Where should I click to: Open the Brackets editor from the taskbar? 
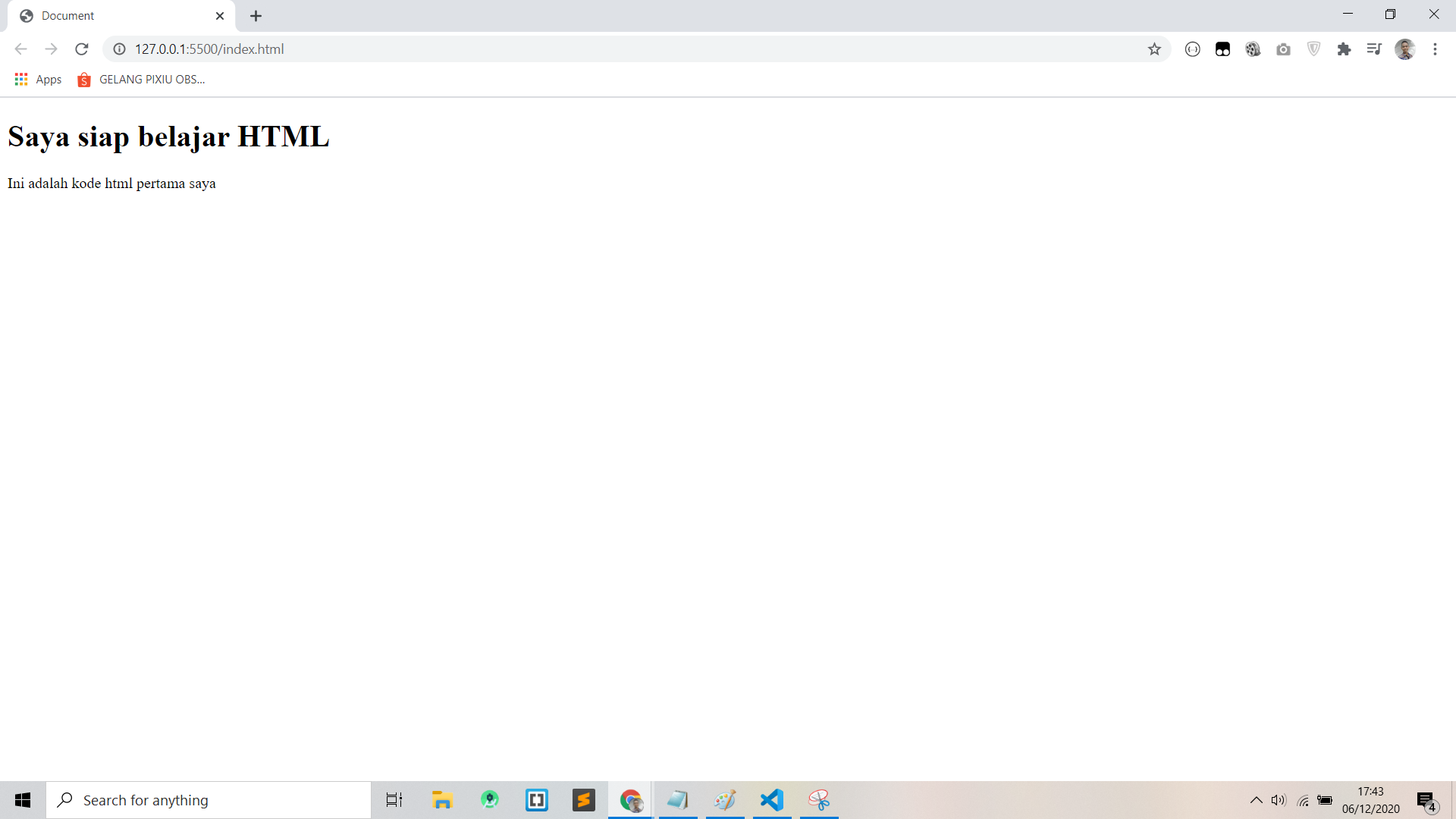click(x=537, y=799)
